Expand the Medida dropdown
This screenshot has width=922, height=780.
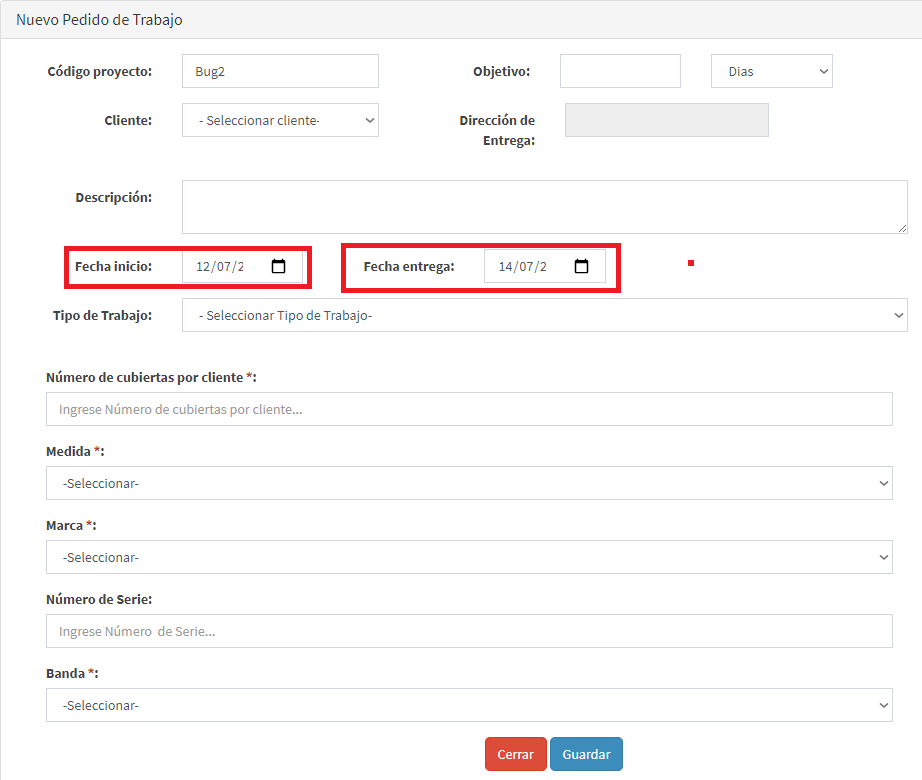pyautogui.click(x=469, y=483)
